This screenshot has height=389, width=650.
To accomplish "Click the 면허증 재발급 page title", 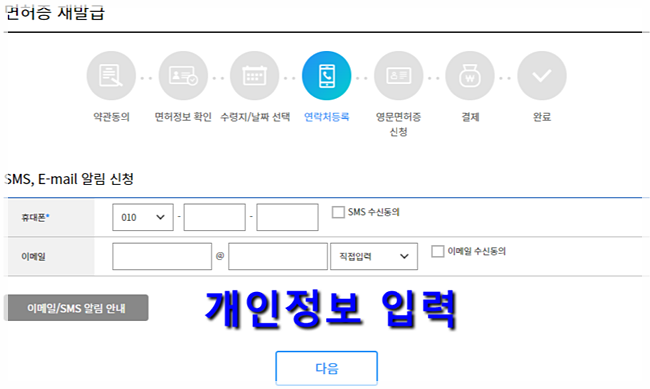I will (x=54, y=12).
